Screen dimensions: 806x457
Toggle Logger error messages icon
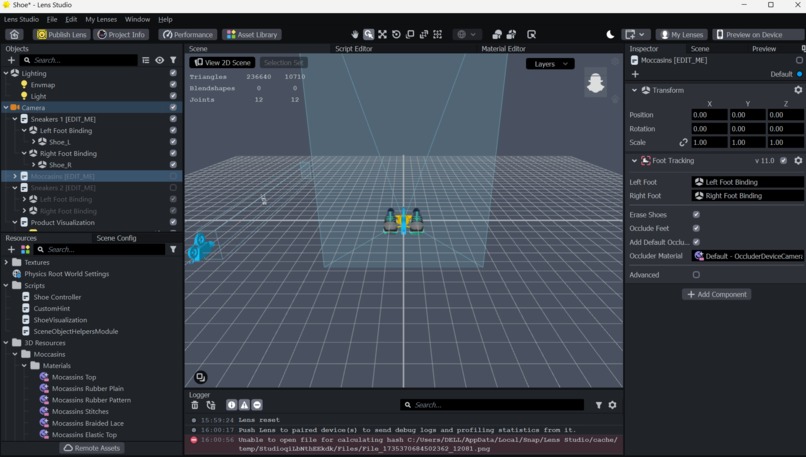pyautogui.click(x=257, y=405)
